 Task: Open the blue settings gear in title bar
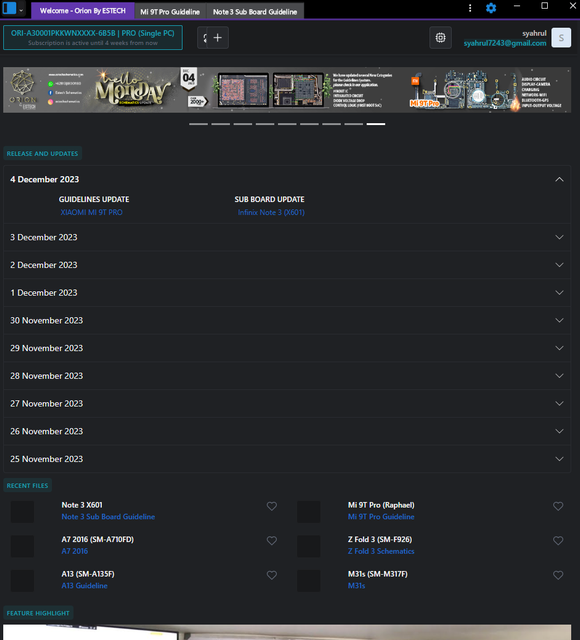pos(491,8)
